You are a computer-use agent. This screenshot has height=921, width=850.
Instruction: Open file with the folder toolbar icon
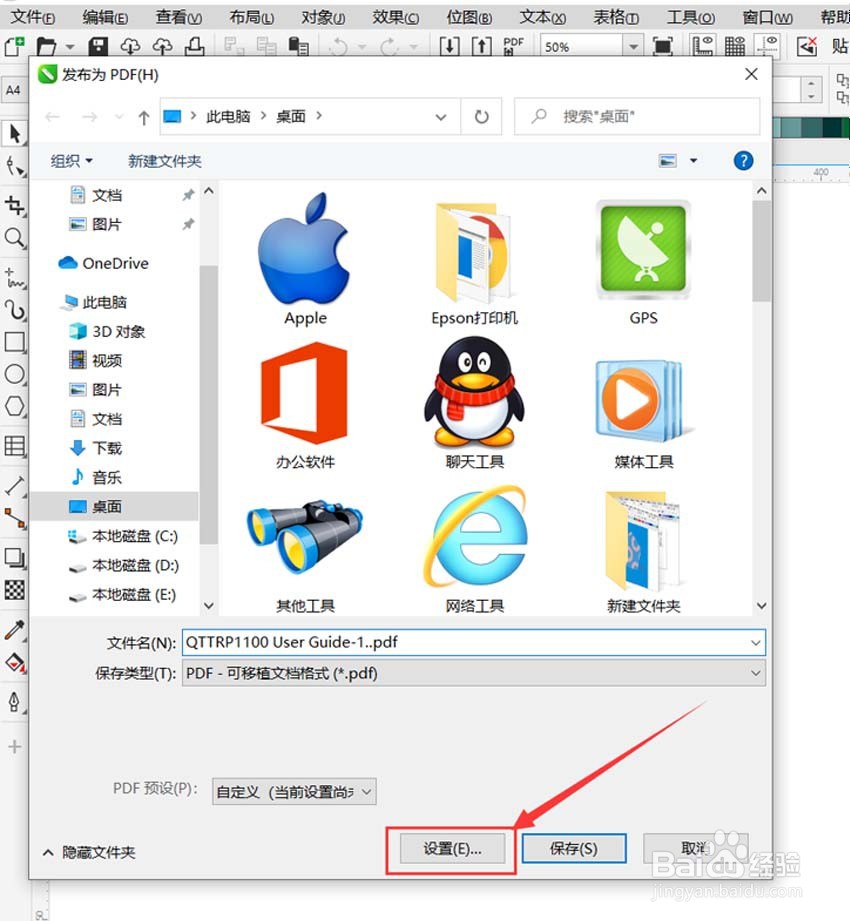pos(46,46)
